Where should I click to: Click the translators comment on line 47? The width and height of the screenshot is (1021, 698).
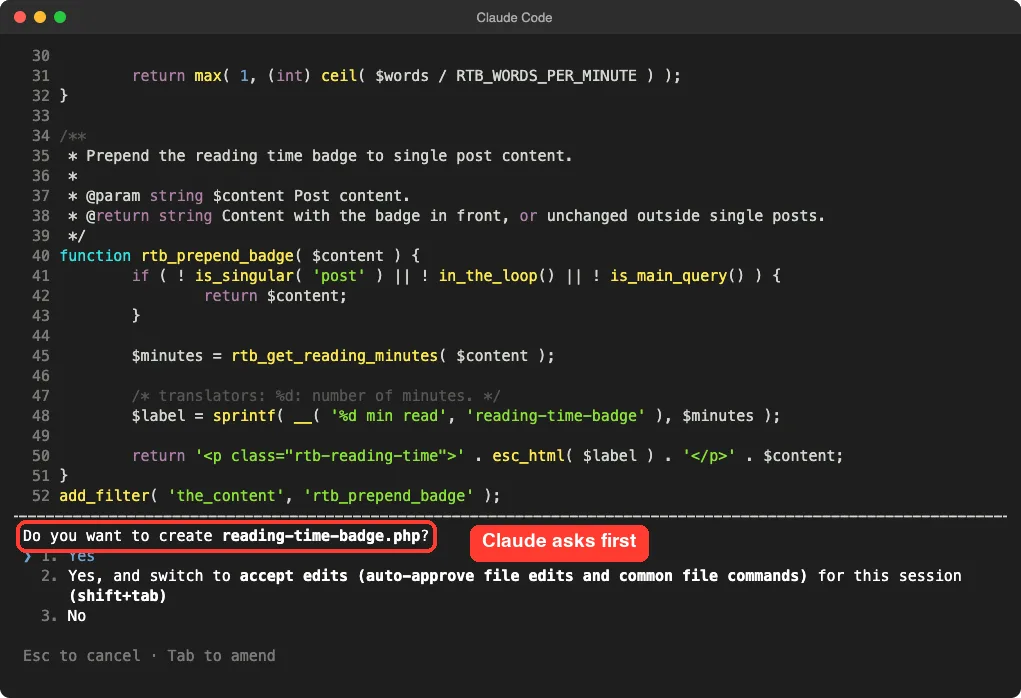[x=316, y=396]
